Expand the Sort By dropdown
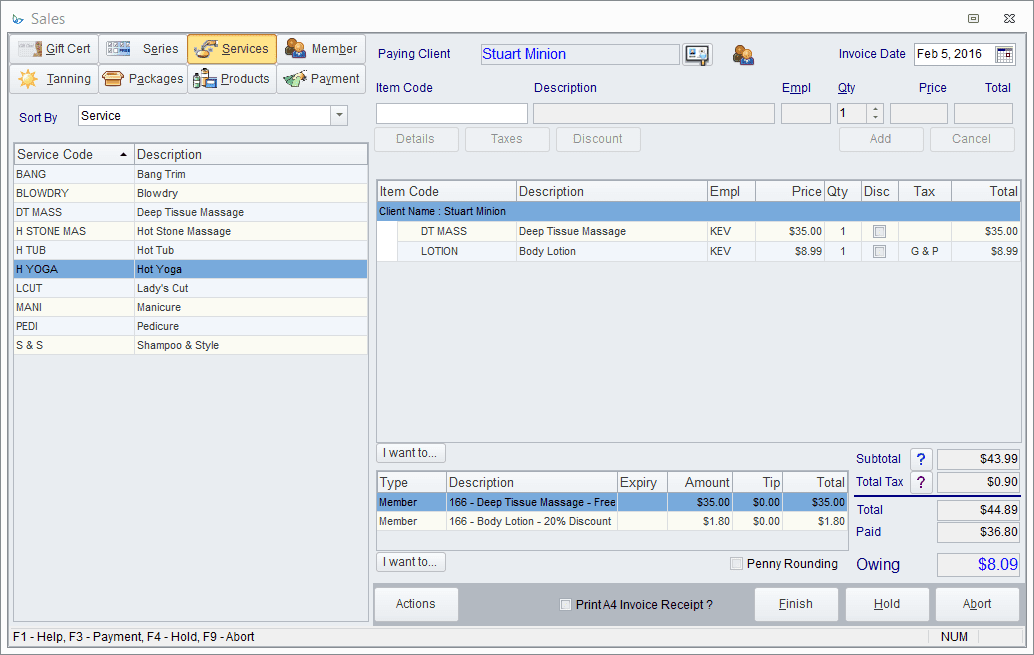This screenshot has width=1034, height=655. point(339,115)
